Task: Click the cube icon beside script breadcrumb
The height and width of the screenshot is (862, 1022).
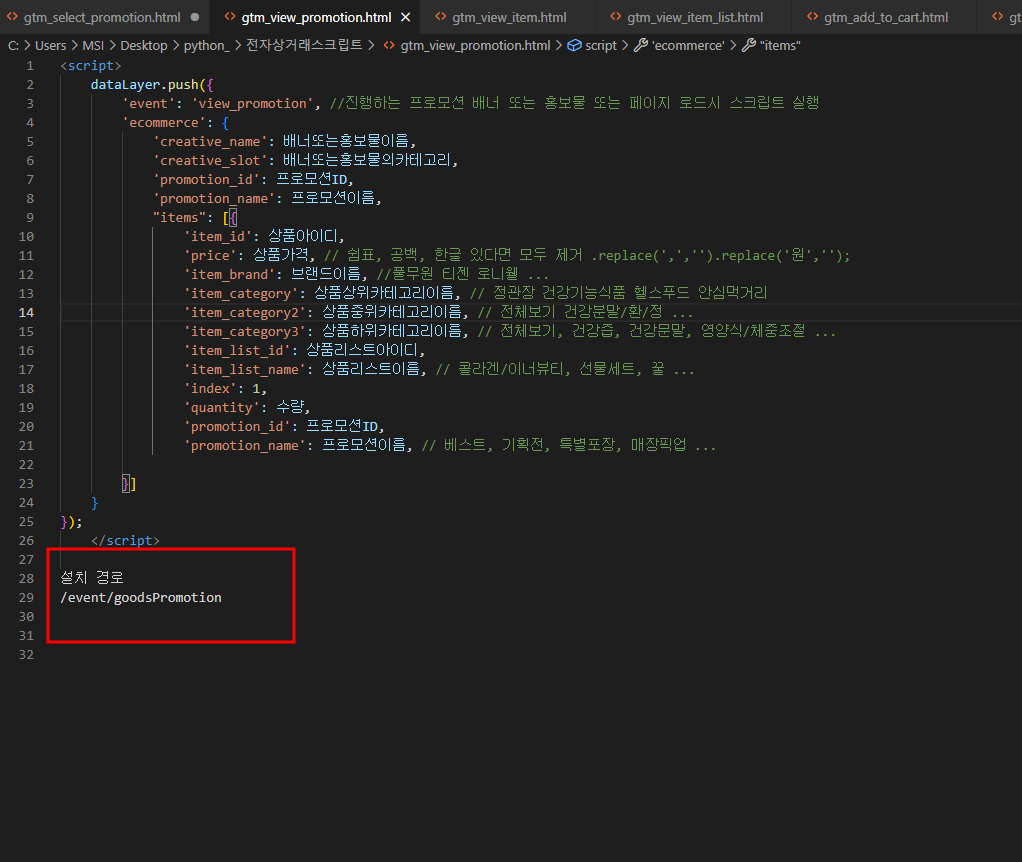Action: [574, 45]
